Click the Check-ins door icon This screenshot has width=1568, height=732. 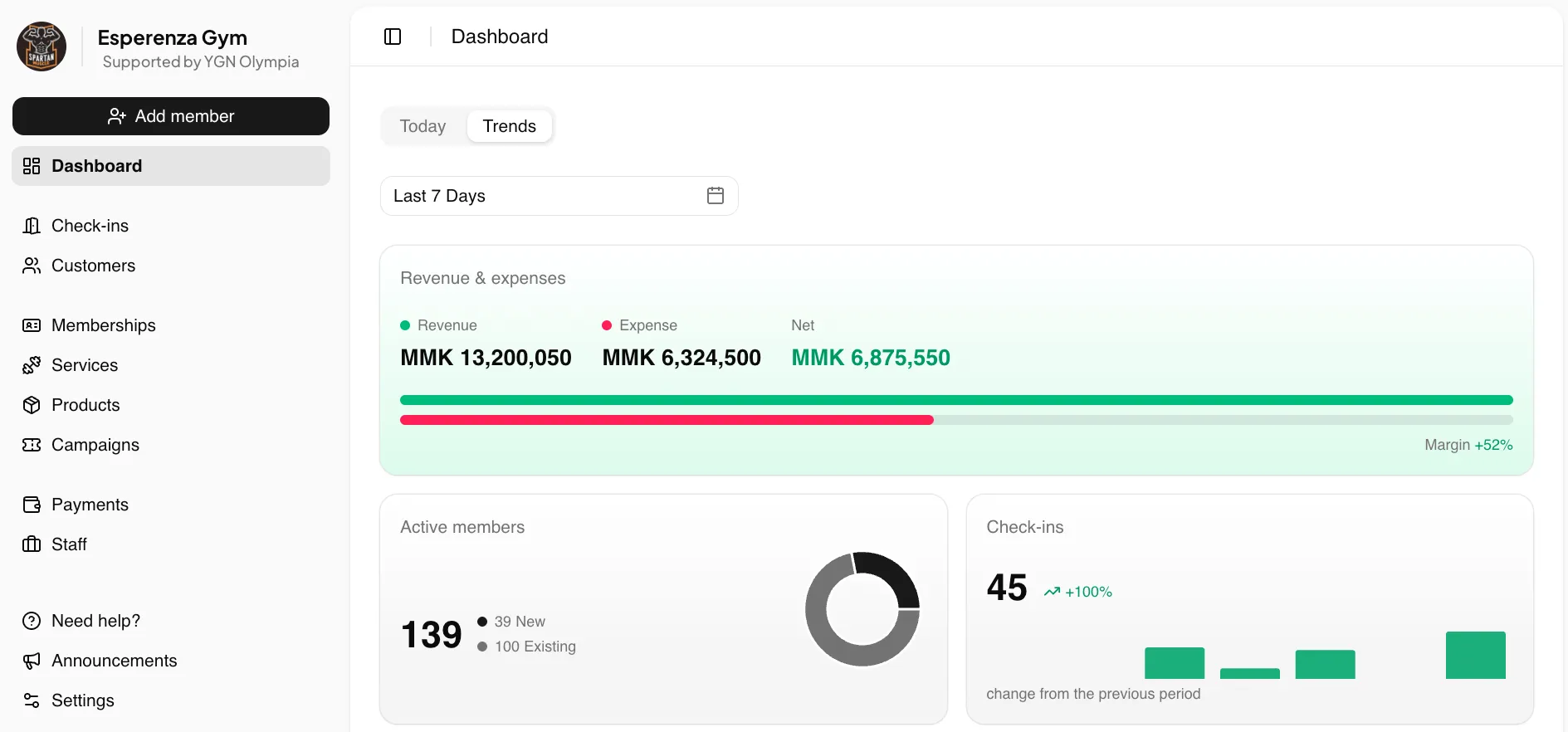(32, 226)
